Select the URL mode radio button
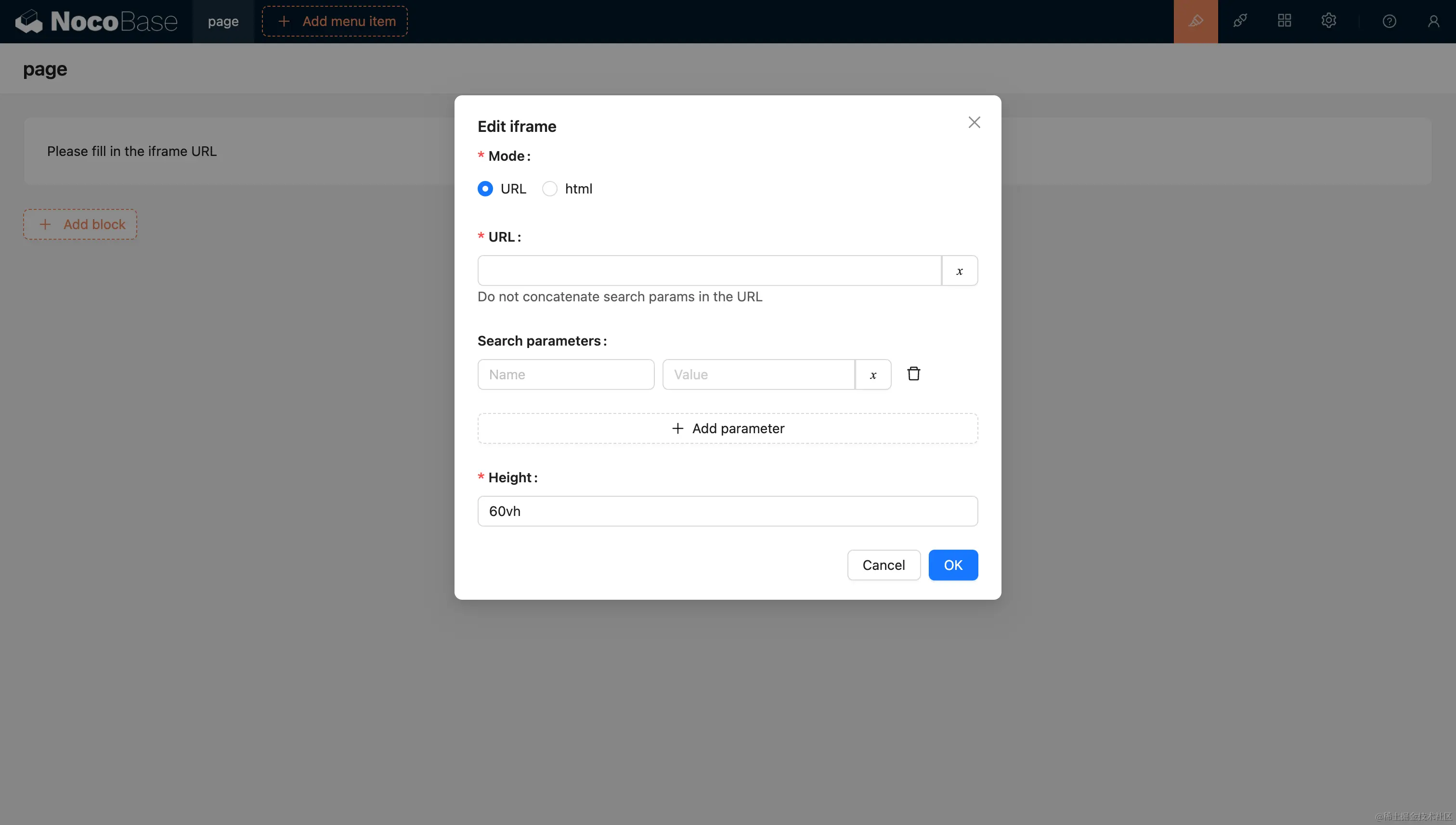 tap(485, 189)
